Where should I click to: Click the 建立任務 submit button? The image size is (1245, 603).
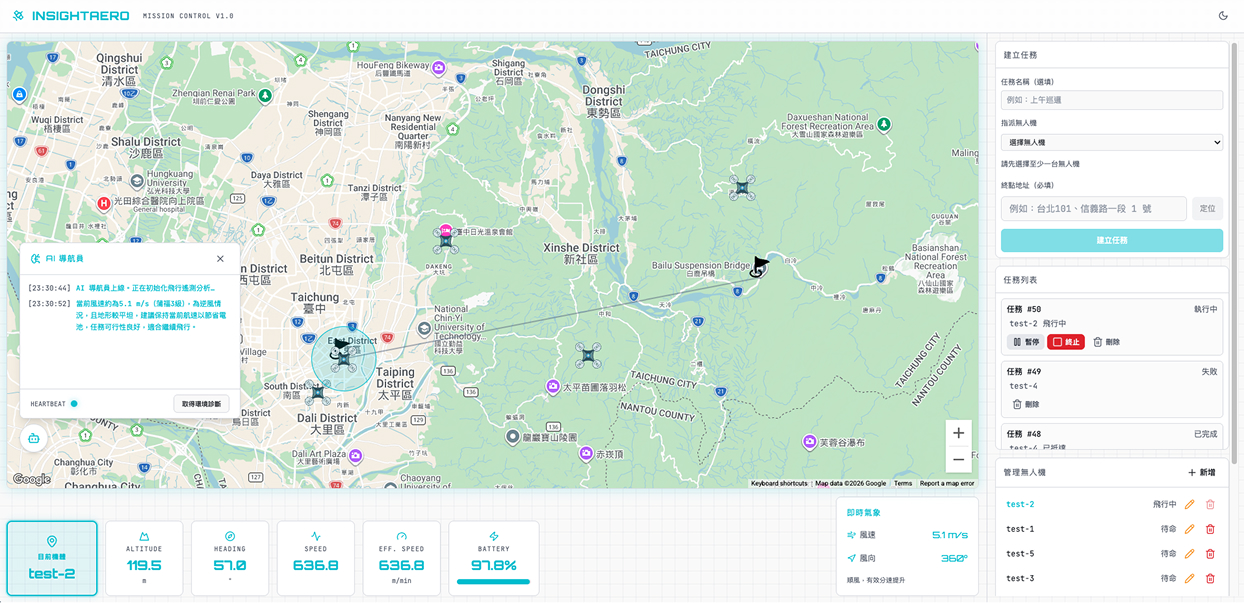click(x=1111, y=241)
